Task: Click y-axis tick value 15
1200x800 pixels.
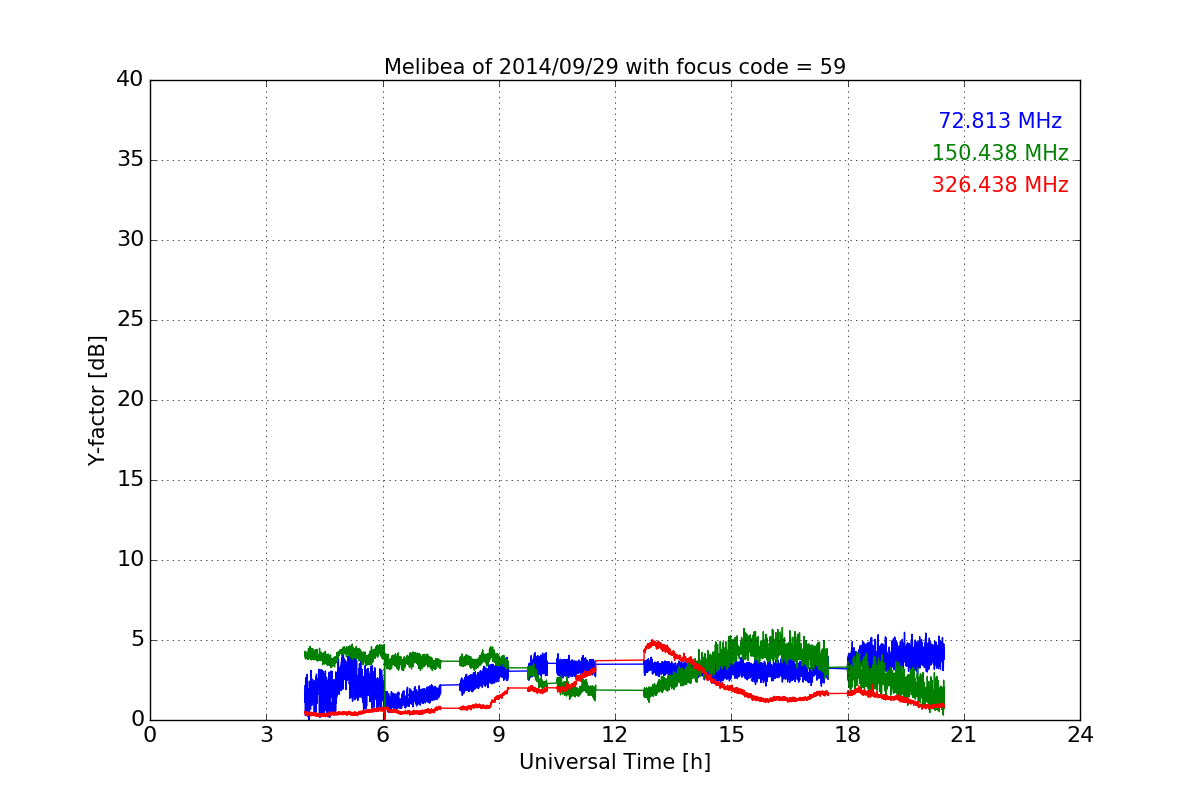Action: pyautogui.click(x=130, y=480)
